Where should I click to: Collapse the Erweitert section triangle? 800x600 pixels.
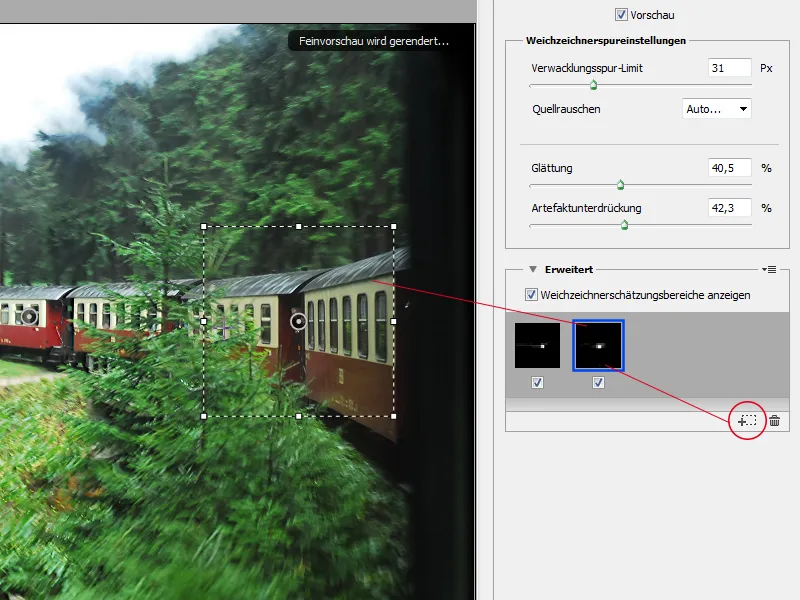[x=533, y=269]
